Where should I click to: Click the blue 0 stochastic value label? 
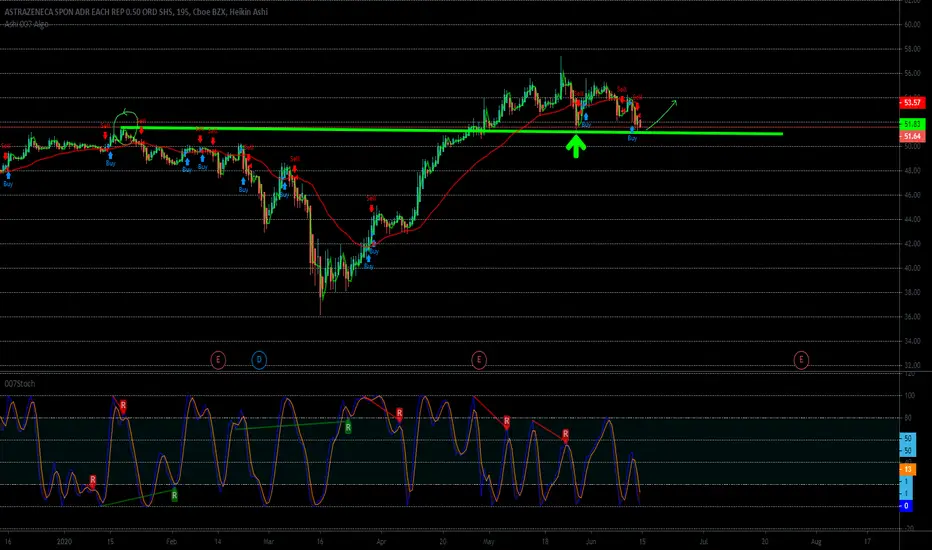click(x=906, y=507)
